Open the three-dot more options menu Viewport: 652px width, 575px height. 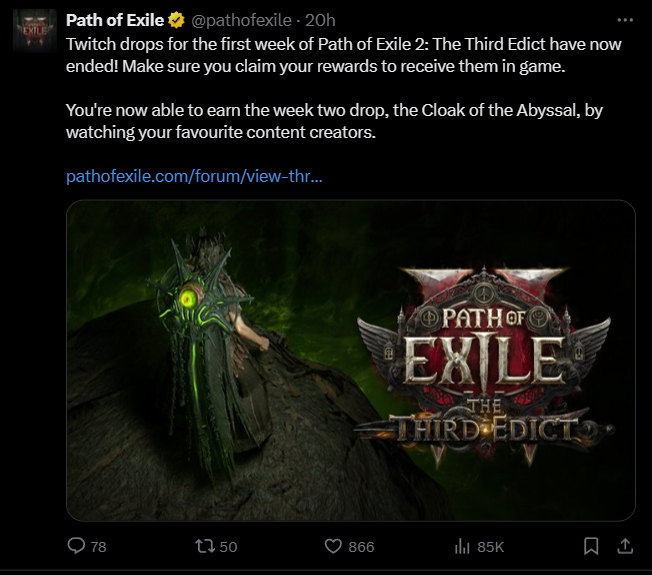point(625,20)
